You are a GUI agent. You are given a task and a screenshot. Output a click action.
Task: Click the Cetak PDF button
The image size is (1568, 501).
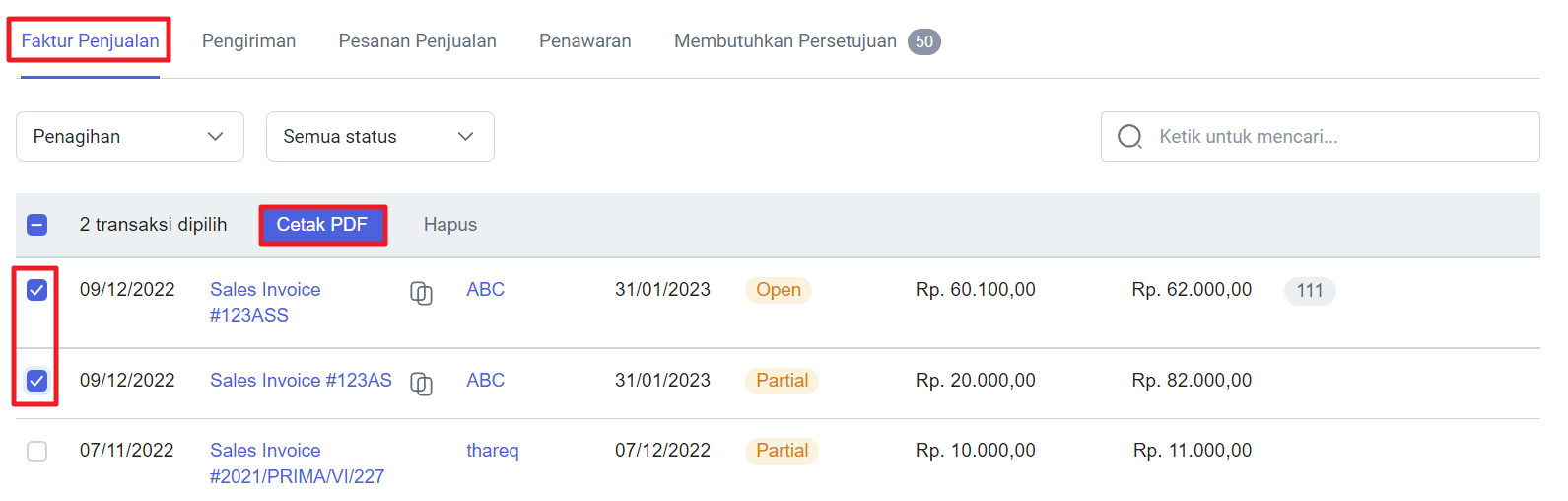pos(322,225)
